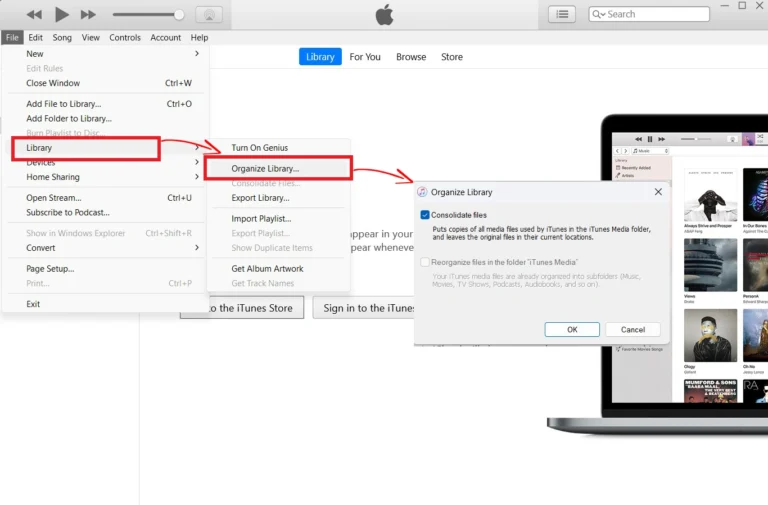
Task: Open the Controls menu
Action: [125, 38]
